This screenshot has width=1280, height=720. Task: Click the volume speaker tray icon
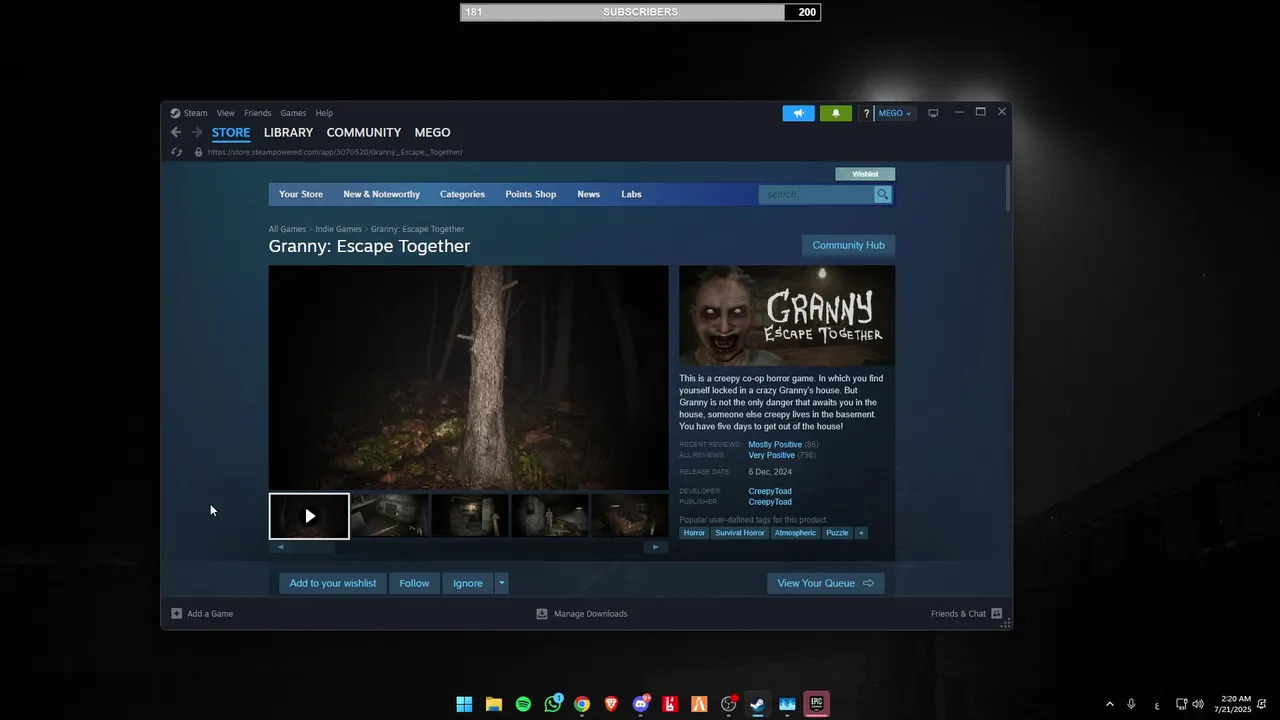[1198, 705]
